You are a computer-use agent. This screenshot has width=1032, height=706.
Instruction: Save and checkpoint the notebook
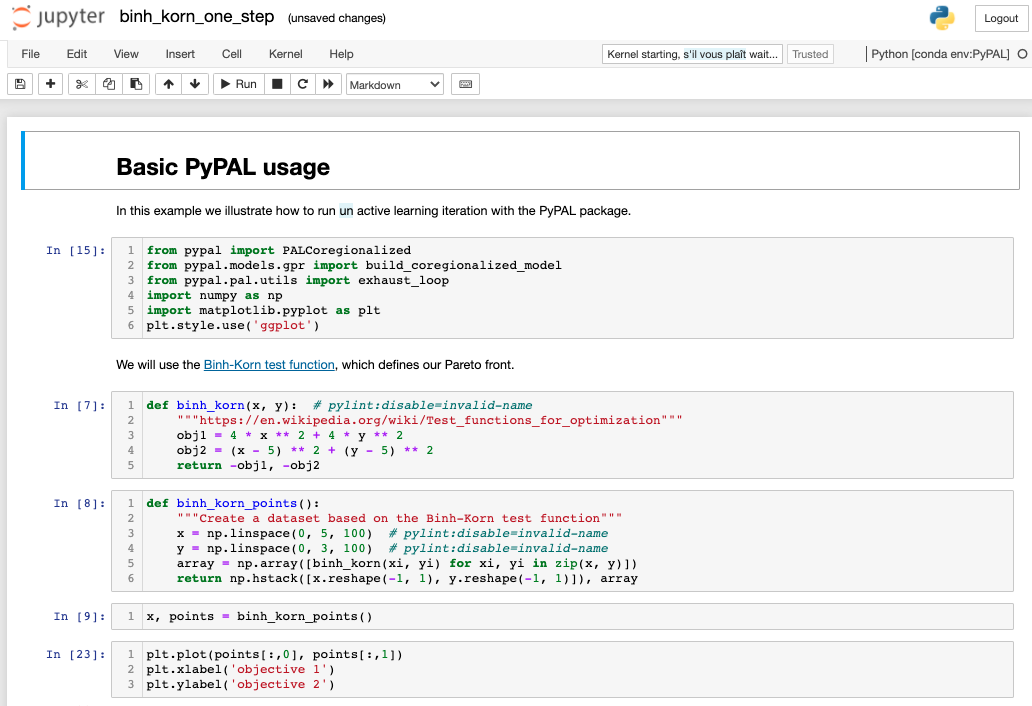(x=20, y=84)
